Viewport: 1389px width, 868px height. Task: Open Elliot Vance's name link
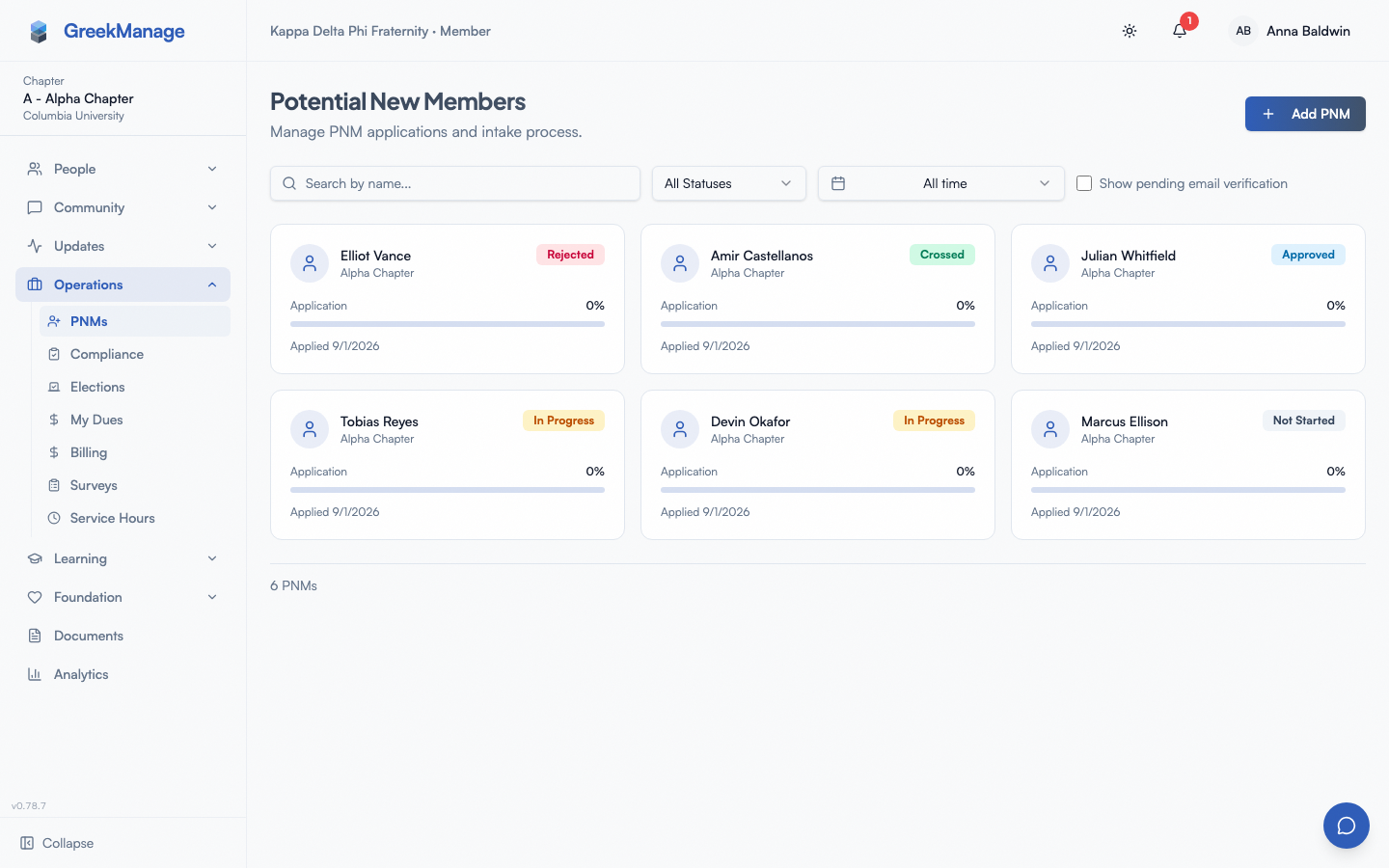pyautogui.click(x=375, y=256)
